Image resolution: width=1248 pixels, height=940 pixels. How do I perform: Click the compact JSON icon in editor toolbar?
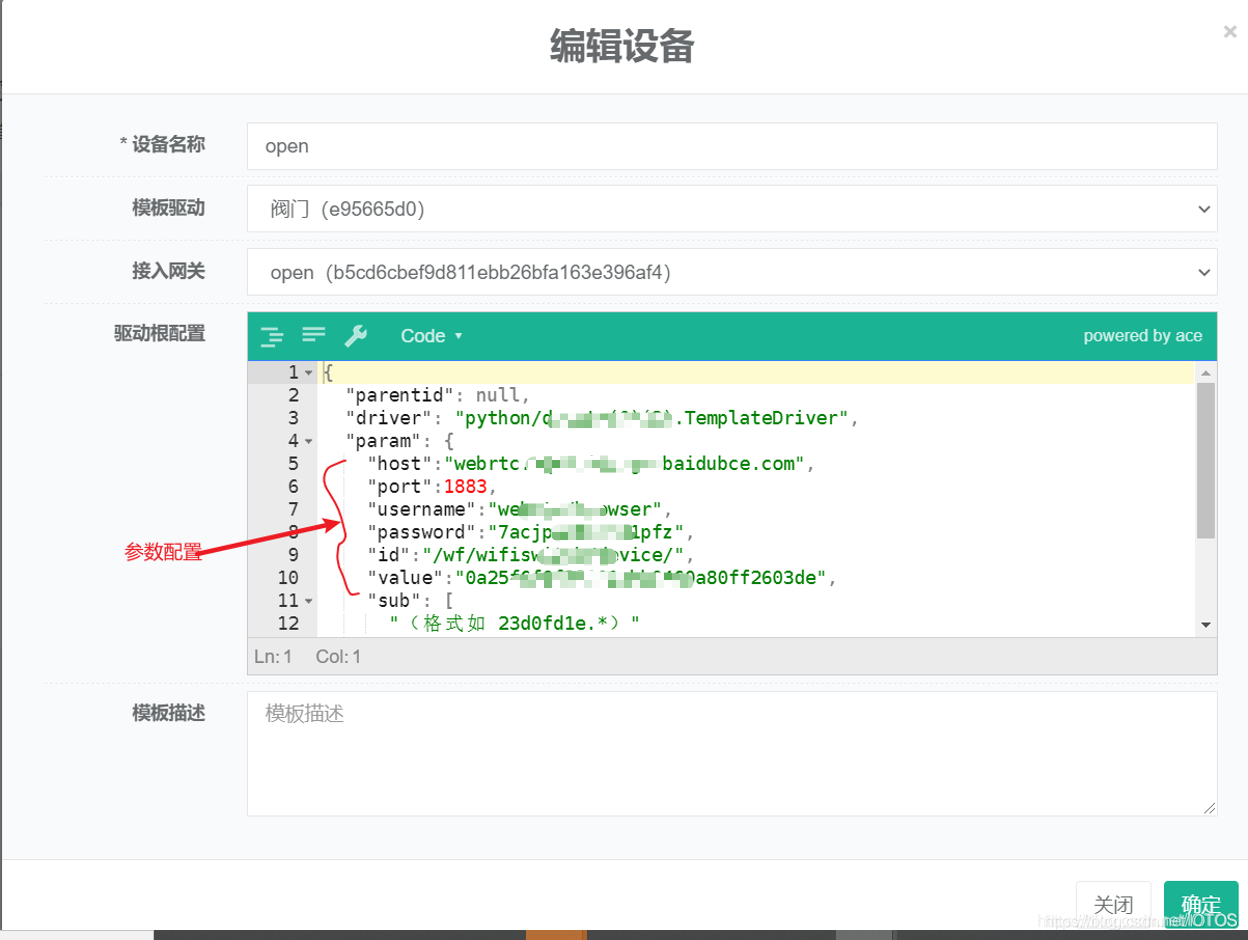(314, 335)
